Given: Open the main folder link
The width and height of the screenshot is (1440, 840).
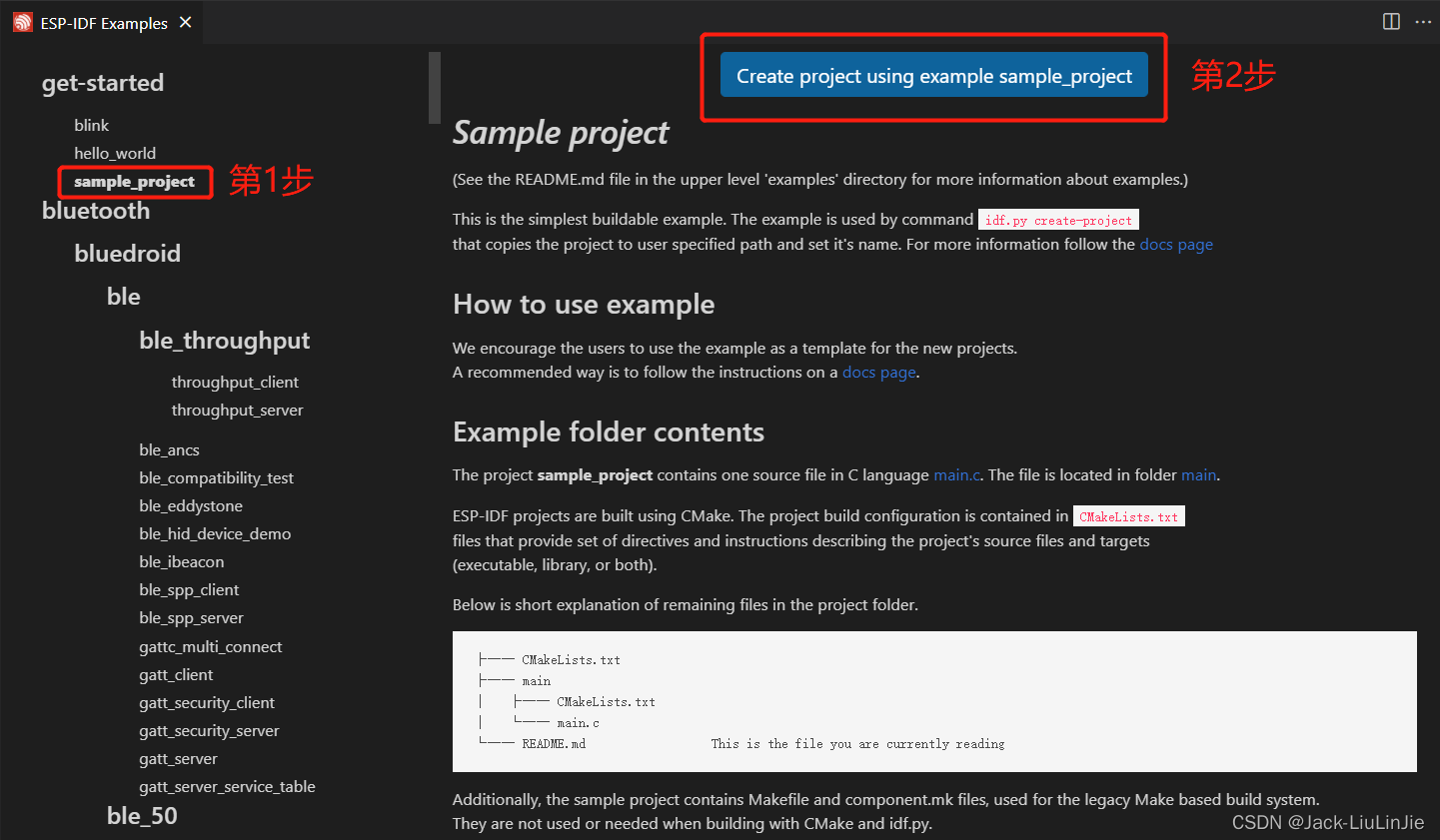Looking at the screenshot, I should (x=1198, y=474).
